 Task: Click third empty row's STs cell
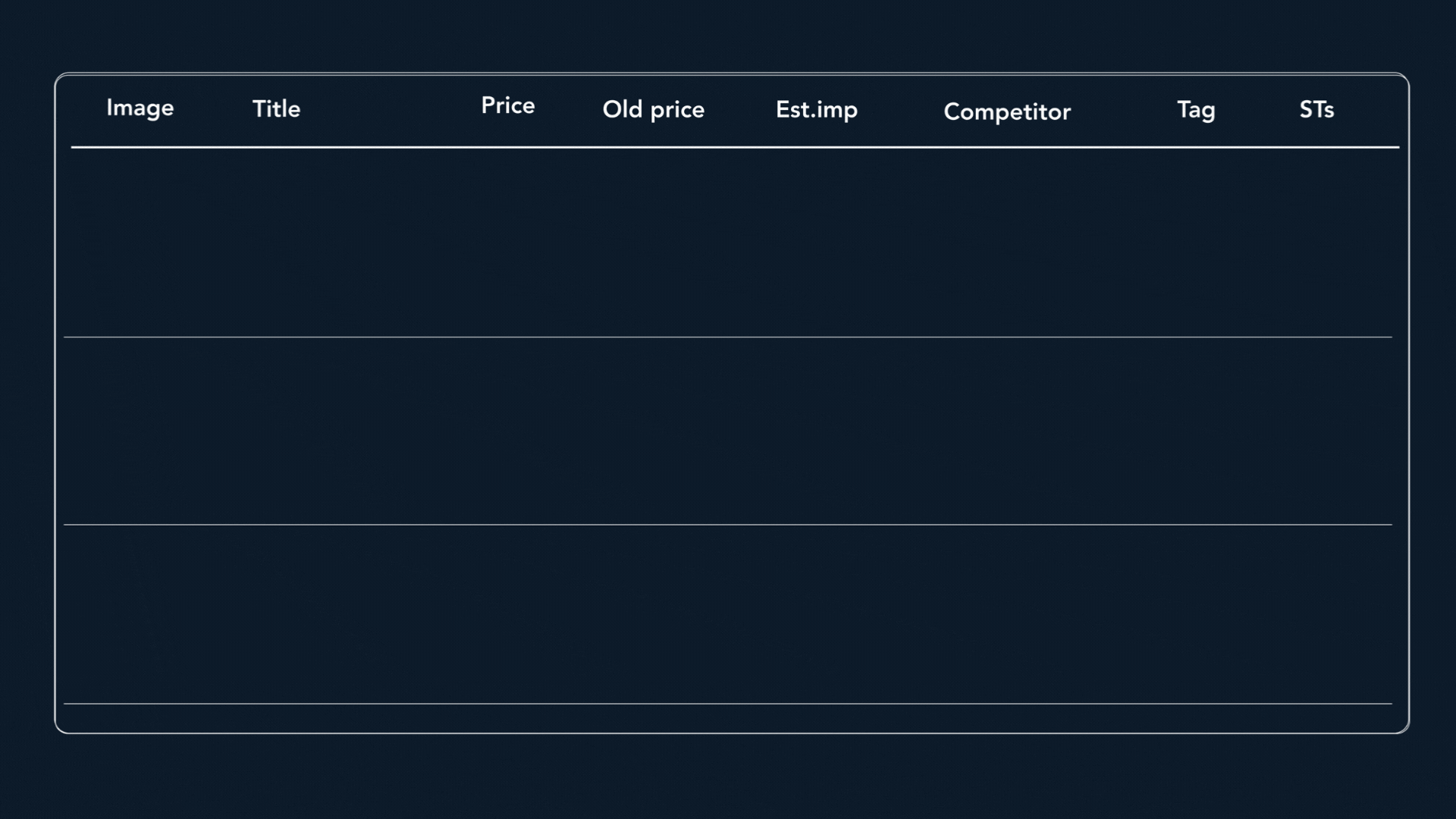(x=1316, y=614)
